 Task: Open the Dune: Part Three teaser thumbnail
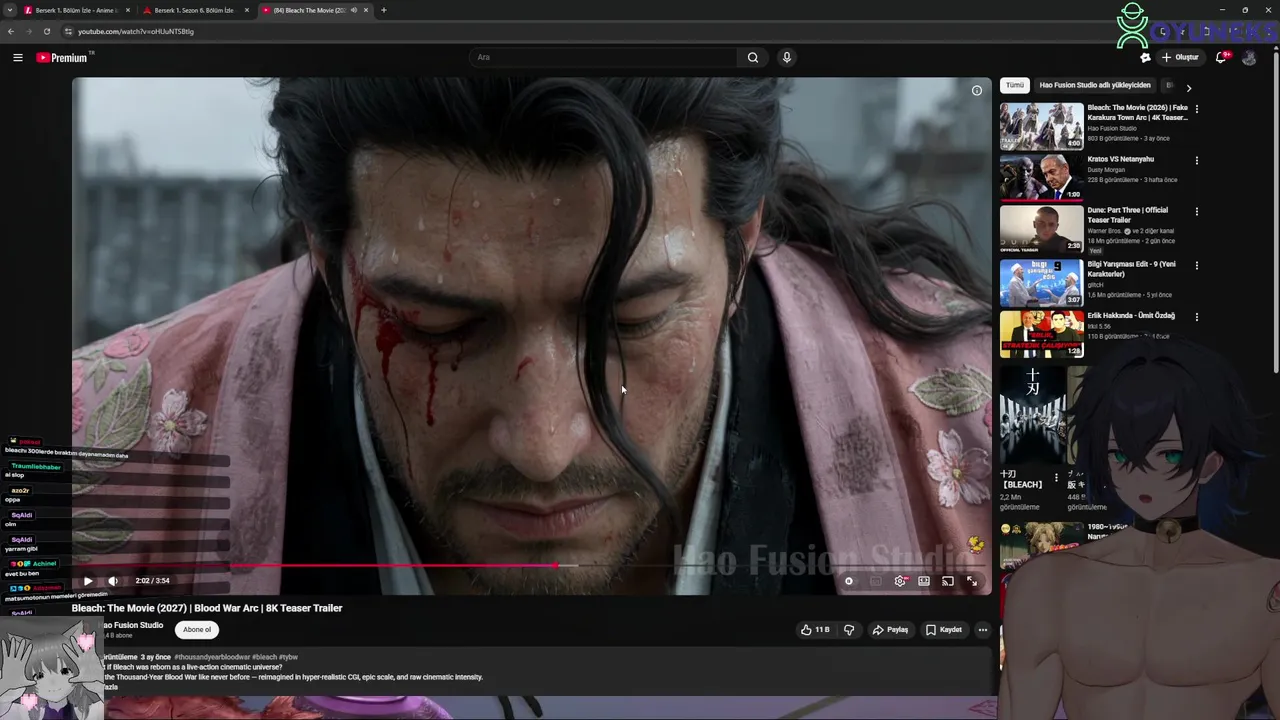click(1042, 229)
